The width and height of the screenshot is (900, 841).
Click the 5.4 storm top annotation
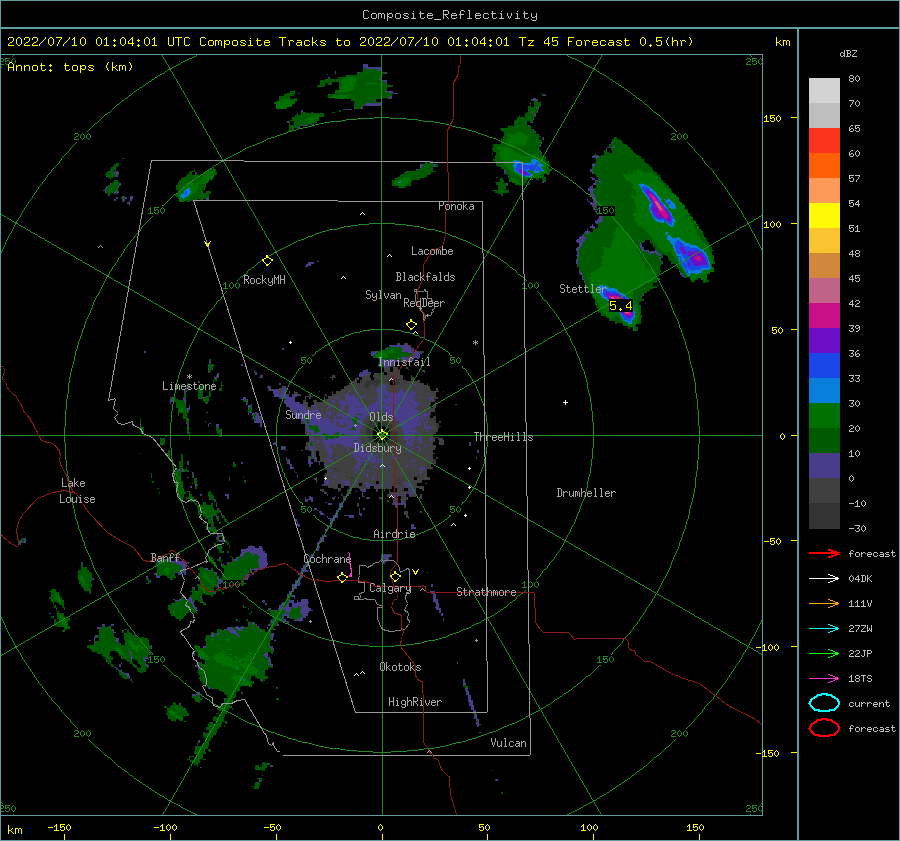pyautogui.click(x=620, y=306)
